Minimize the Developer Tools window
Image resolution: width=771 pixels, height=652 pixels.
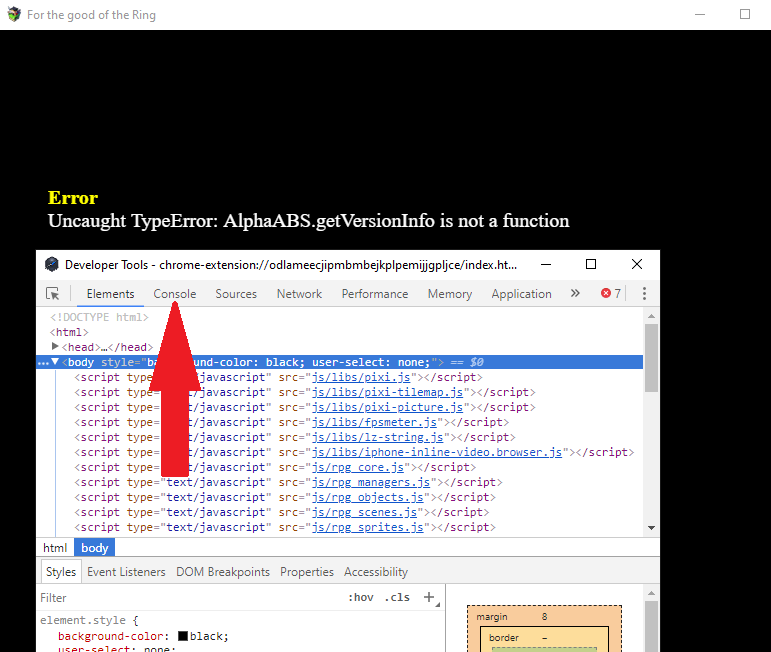546,265
